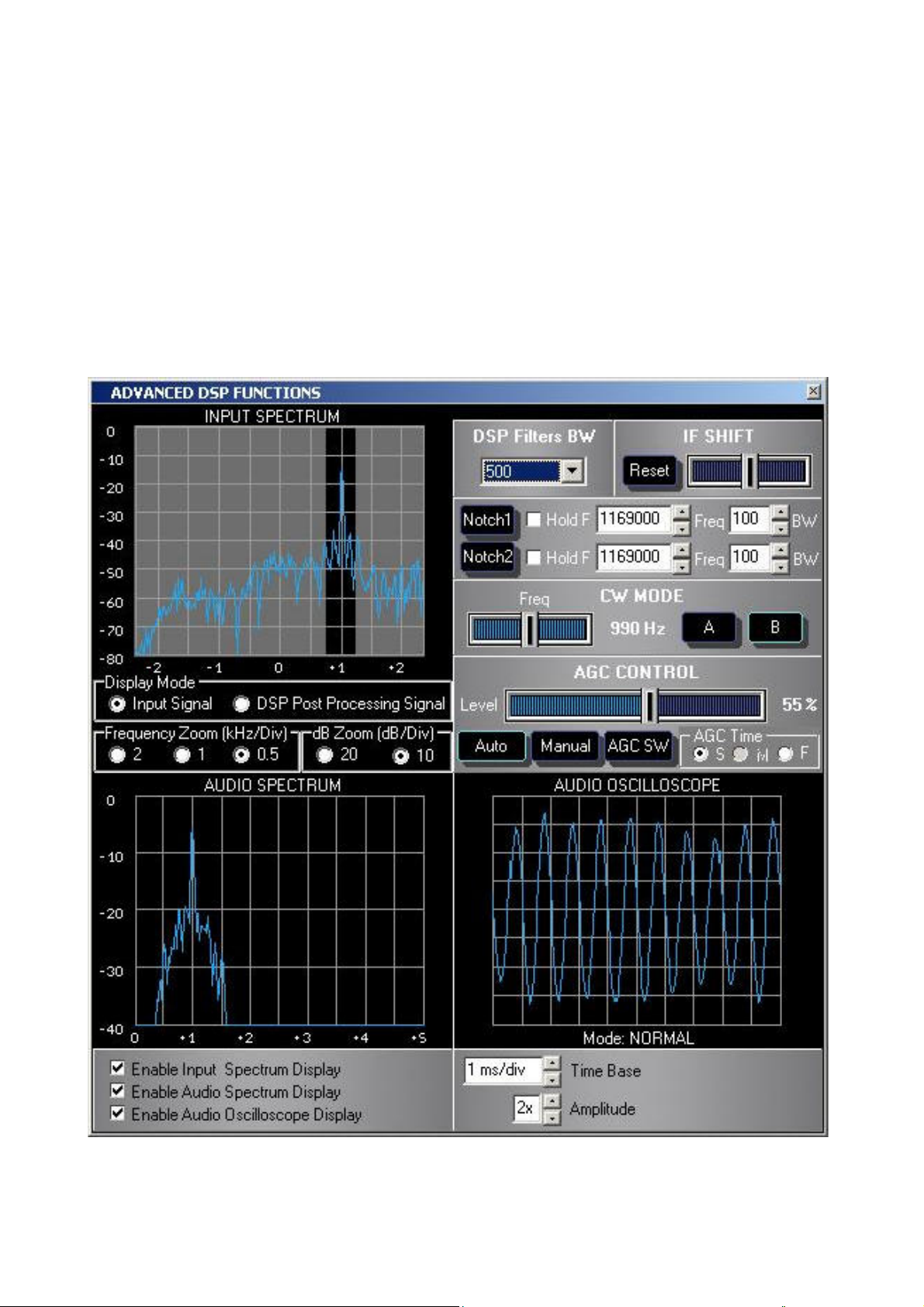Decrease Amplitude with down arrow
The image size is (924, 1307).
(551, 1116)
